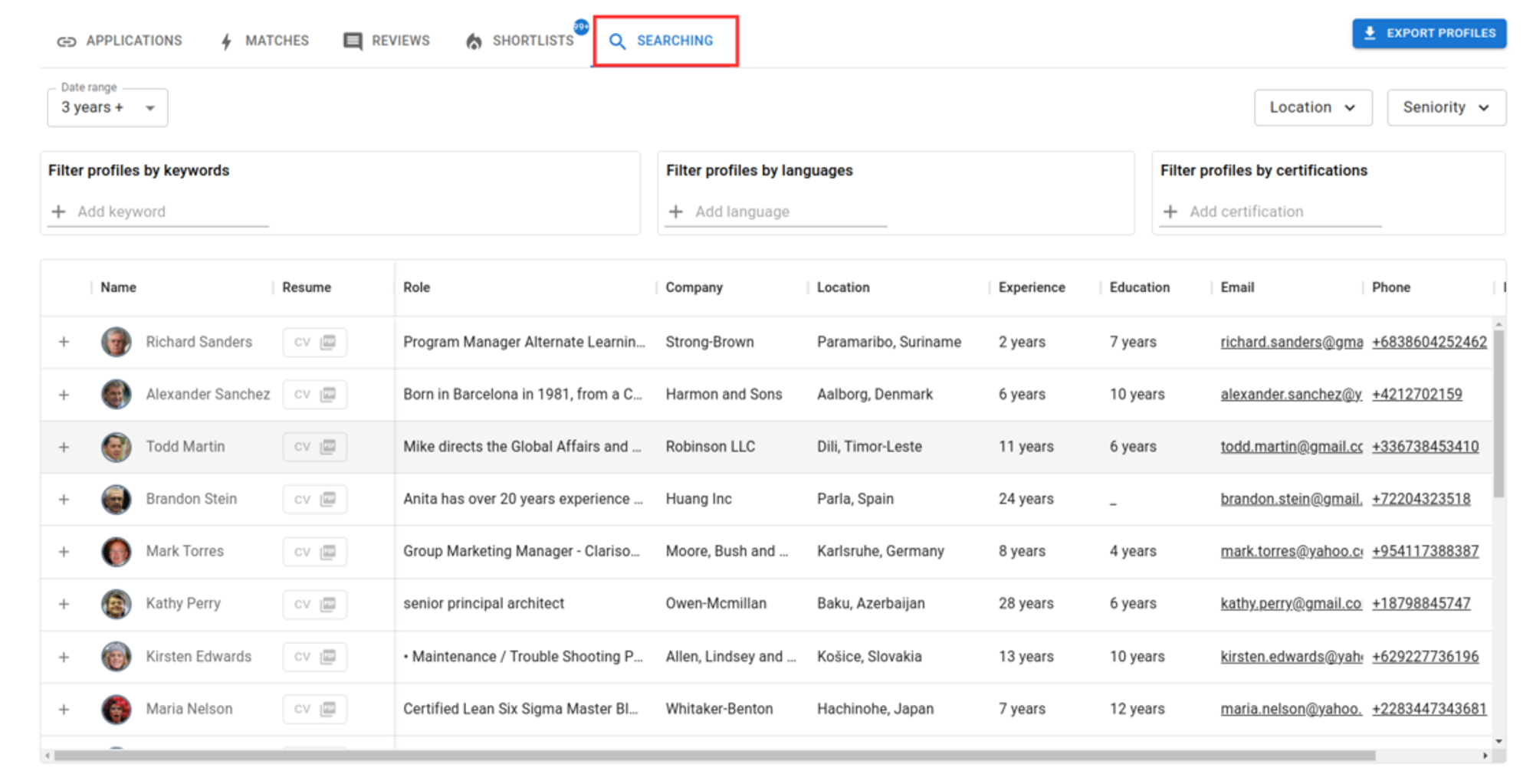Click the flame icon beside Shortlists
1533x784 pixels.
click(x=472, y=41)
